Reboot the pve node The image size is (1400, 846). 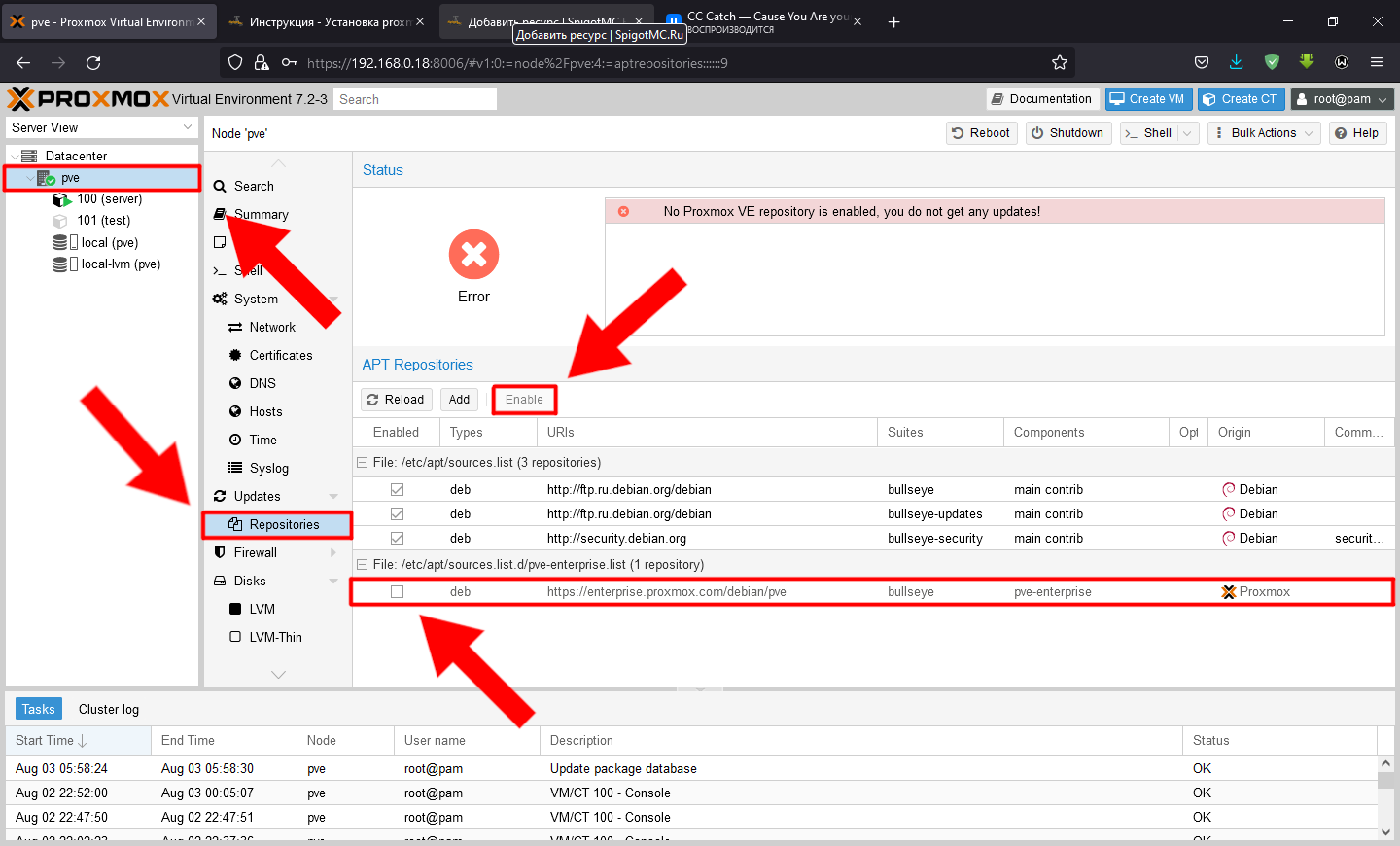[x=982, y=133]
